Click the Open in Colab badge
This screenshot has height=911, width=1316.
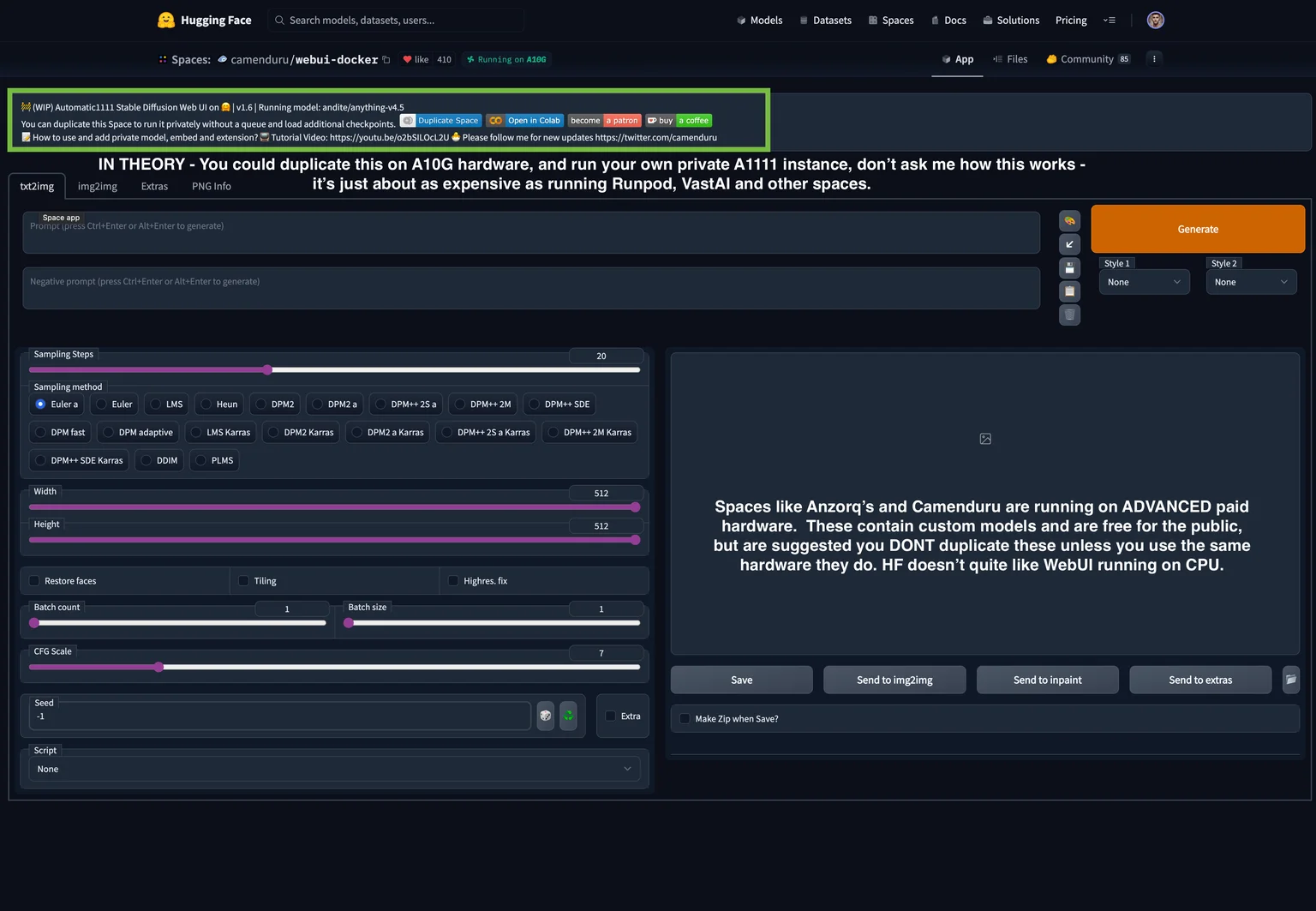524,121
